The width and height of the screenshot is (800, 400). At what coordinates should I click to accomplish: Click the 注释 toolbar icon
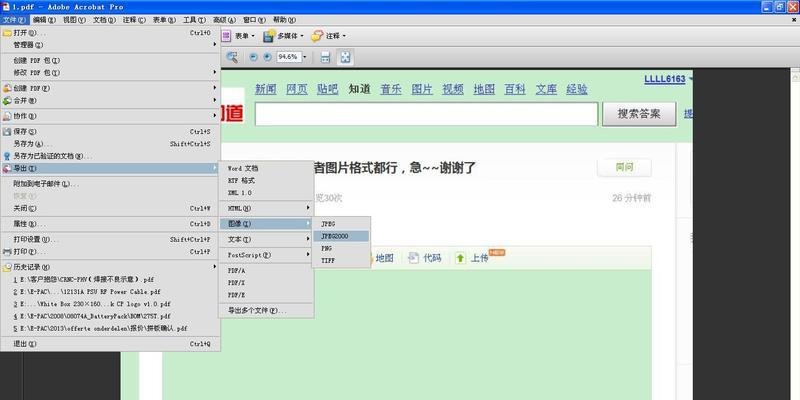317,36
